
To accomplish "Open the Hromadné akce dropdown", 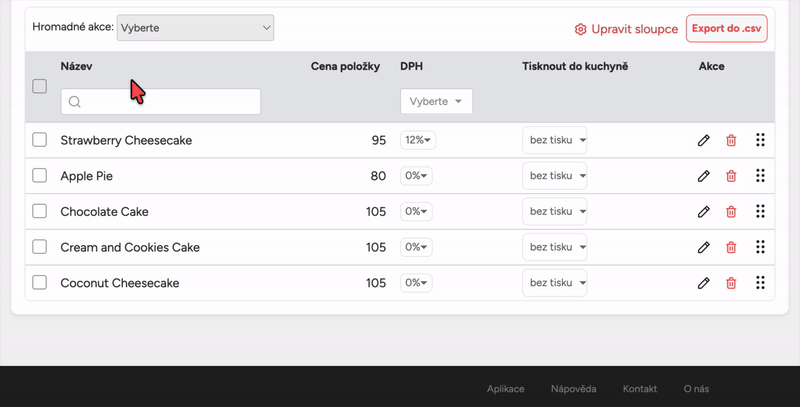I will [195, 28].
